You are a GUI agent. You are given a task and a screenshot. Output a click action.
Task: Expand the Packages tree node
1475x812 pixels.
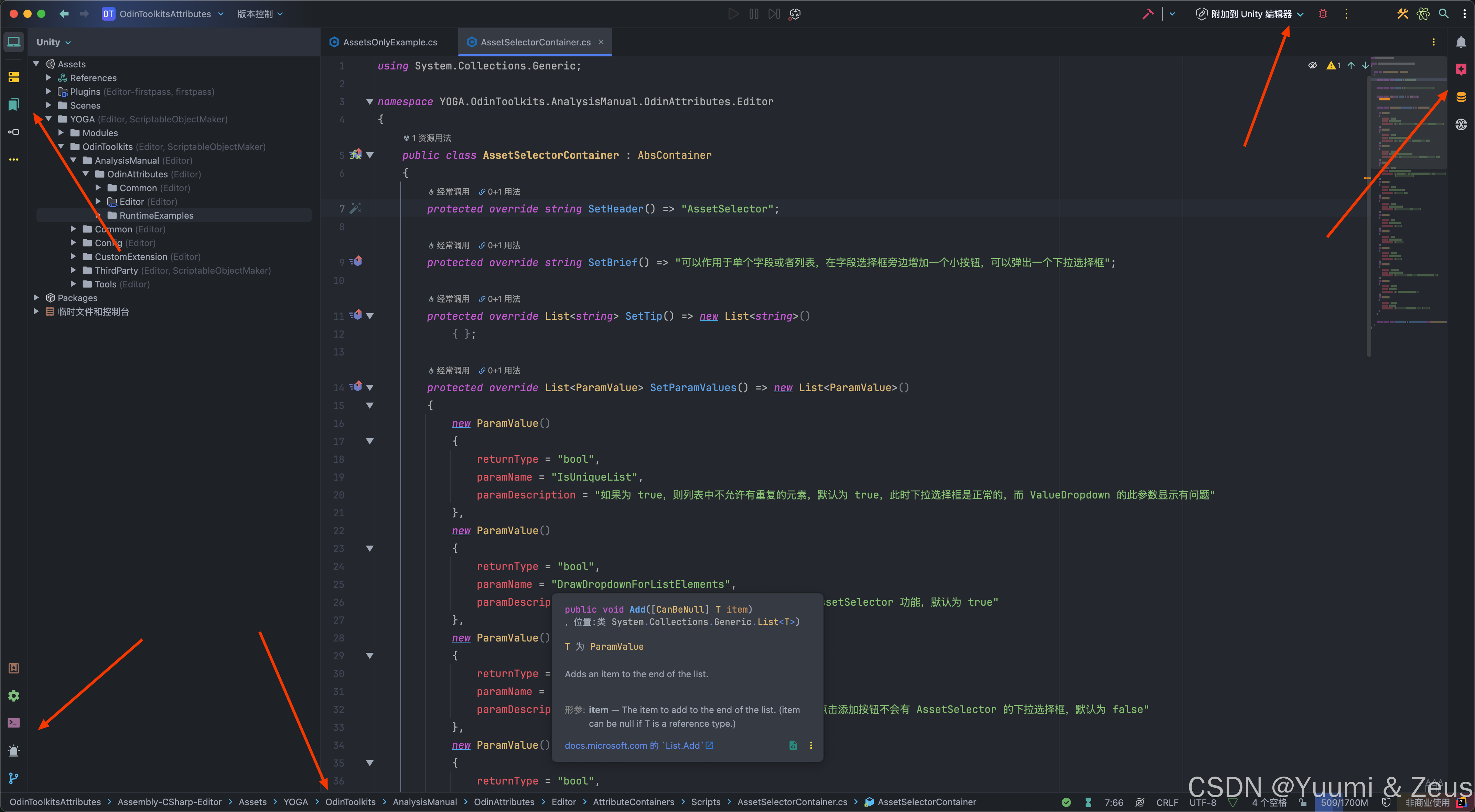coord(36,298)
